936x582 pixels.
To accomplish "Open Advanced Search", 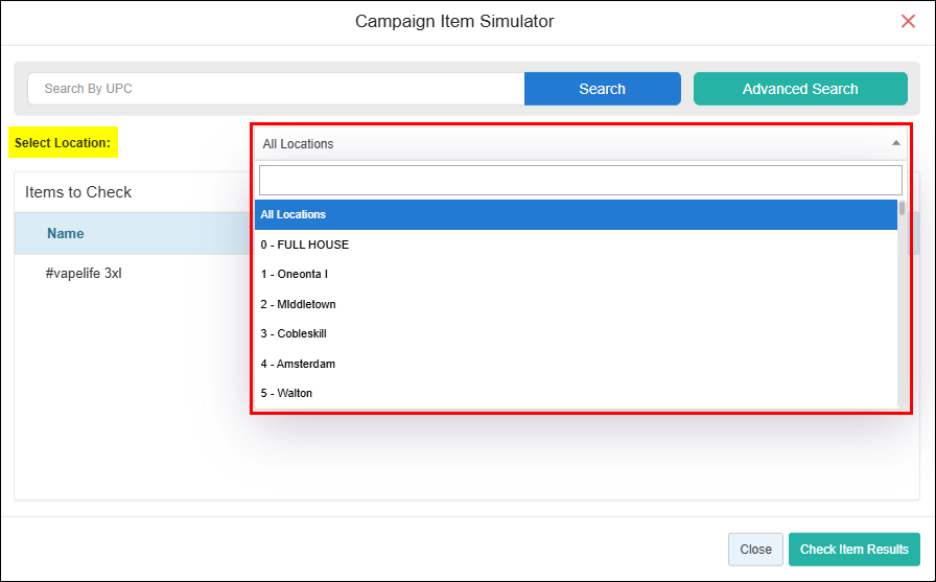I will (x=800, y=89).
